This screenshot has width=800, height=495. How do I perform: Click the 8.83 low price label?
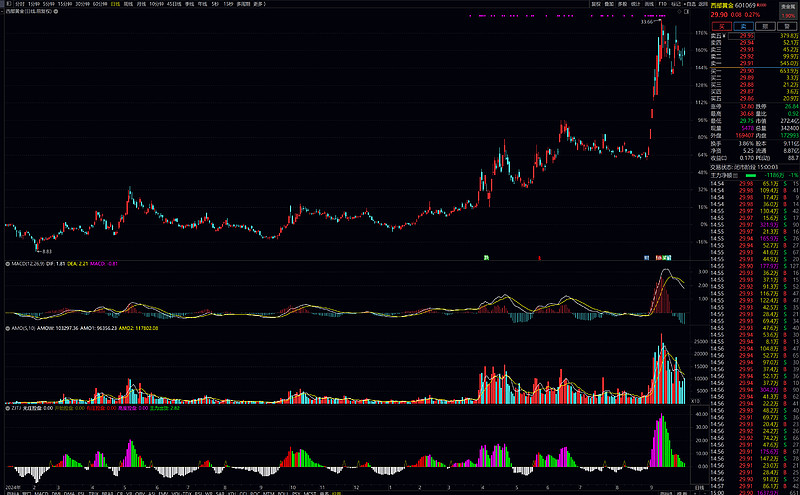pyautogui.click(x=47, y=252)
